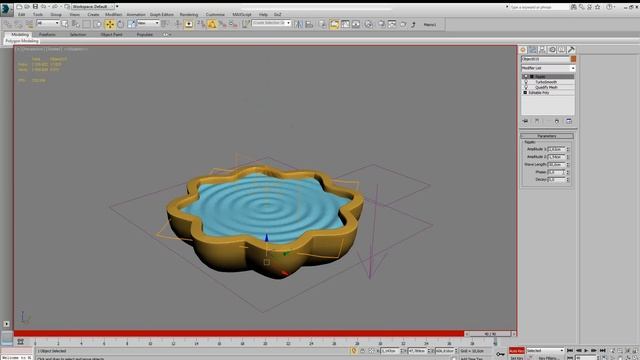Open the Align tool

pyautogui.click(x=309, y=24)
